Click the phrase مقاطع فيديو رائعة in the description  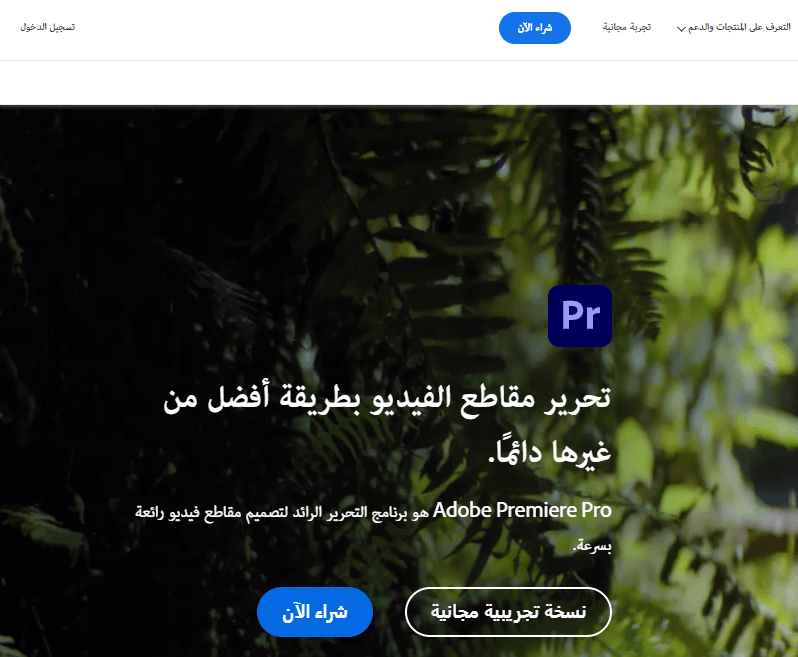pos(188,512)
